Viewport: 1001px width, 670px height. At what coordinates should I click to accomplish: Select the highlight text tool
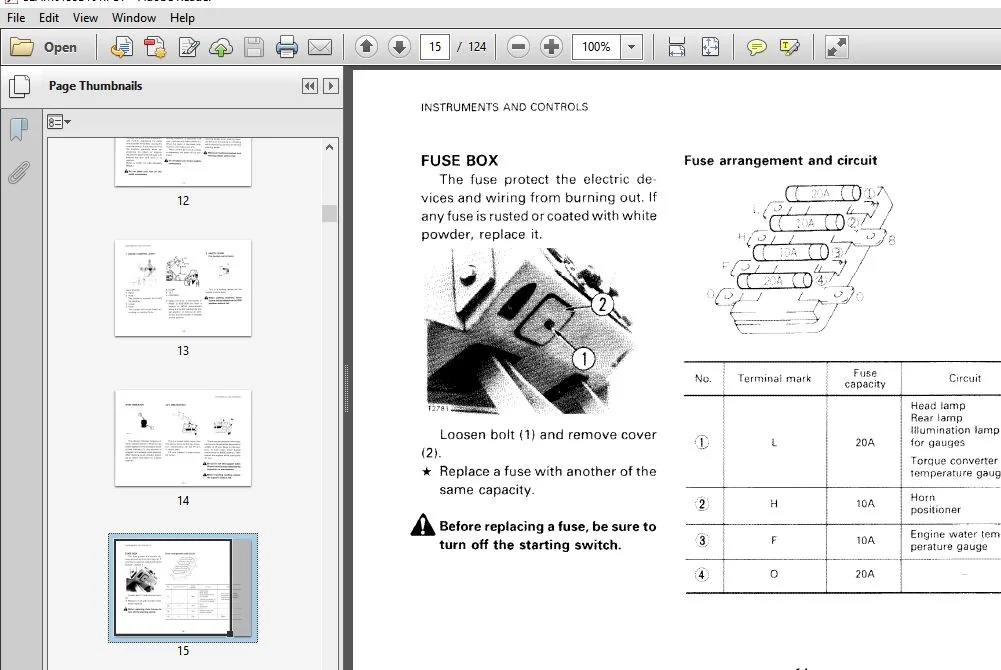click(790, 47)
